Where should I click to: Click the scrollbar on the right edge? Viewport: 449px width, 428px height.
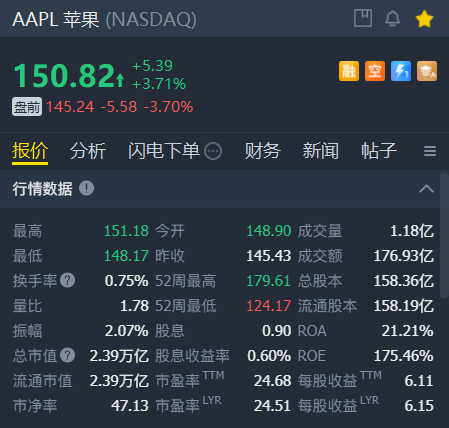(x=444, y=235)
